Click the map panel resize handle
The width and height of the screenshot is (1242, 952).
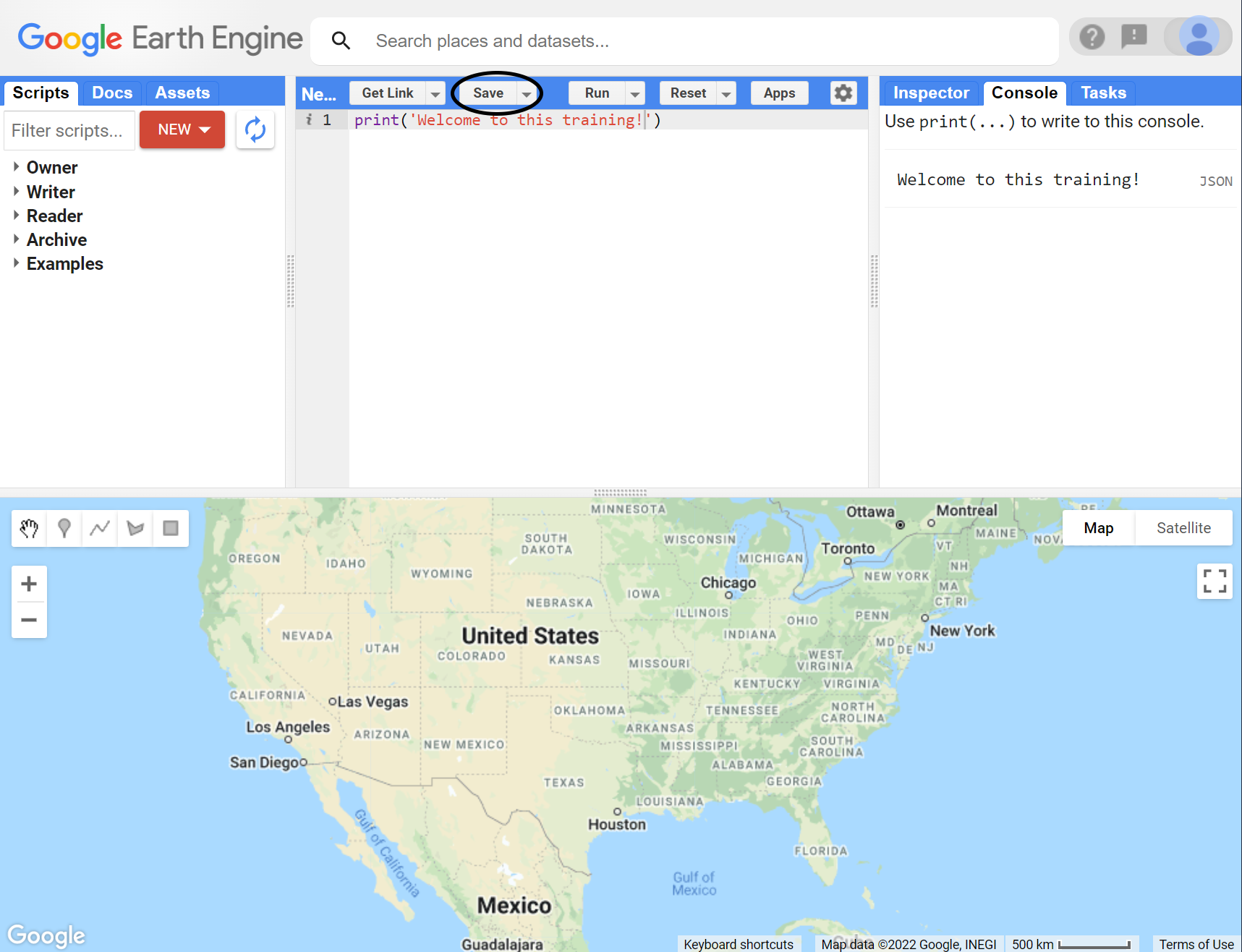620,492
